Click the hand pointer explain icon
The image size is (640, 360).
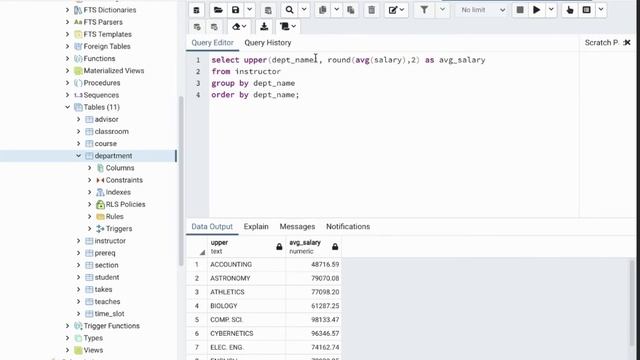(570, 10)
